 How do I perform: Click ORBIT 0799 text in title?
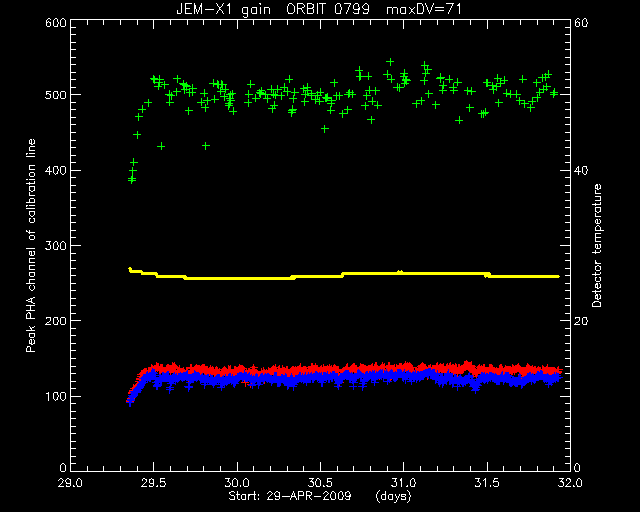pyautogui.click(x=328, y=9)
